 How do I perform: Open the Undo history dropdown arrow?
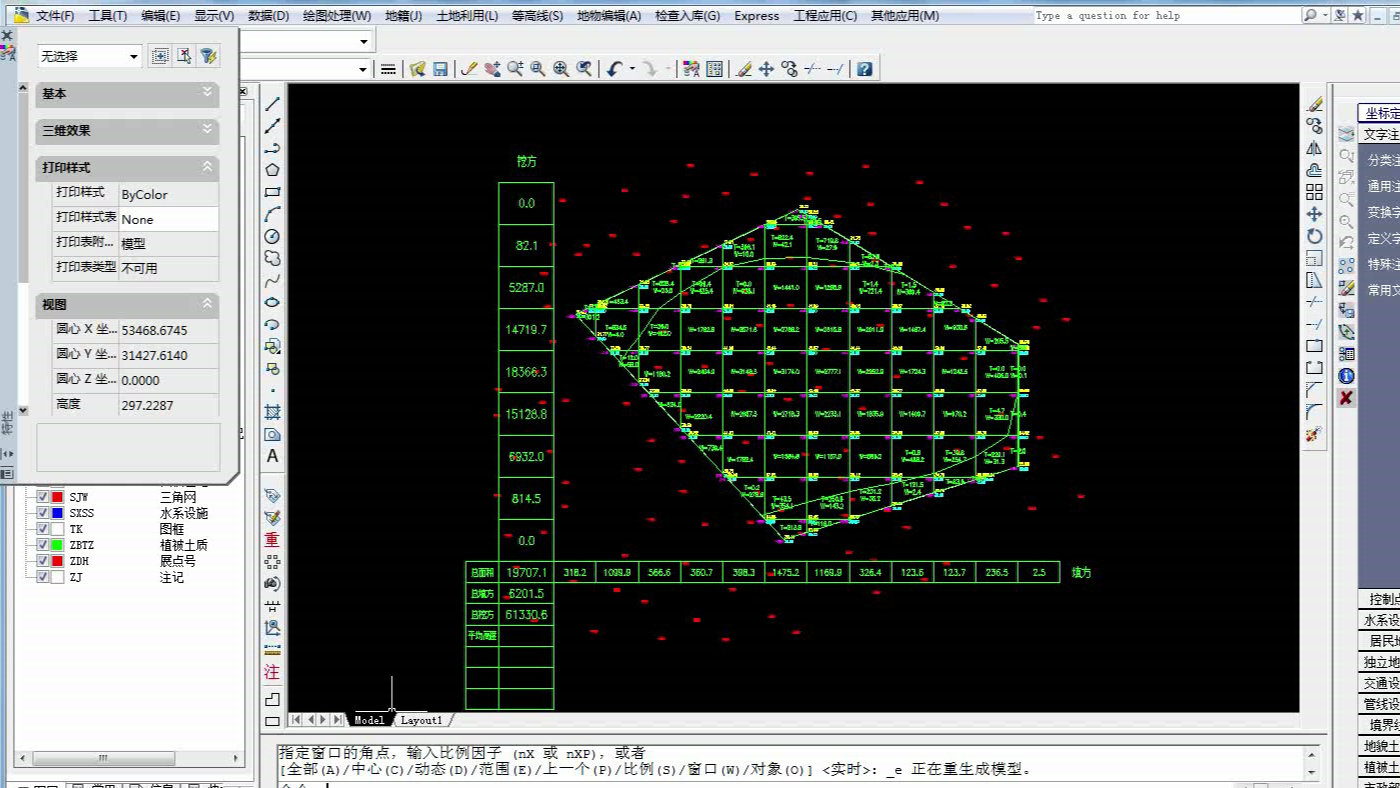(632, 69)
